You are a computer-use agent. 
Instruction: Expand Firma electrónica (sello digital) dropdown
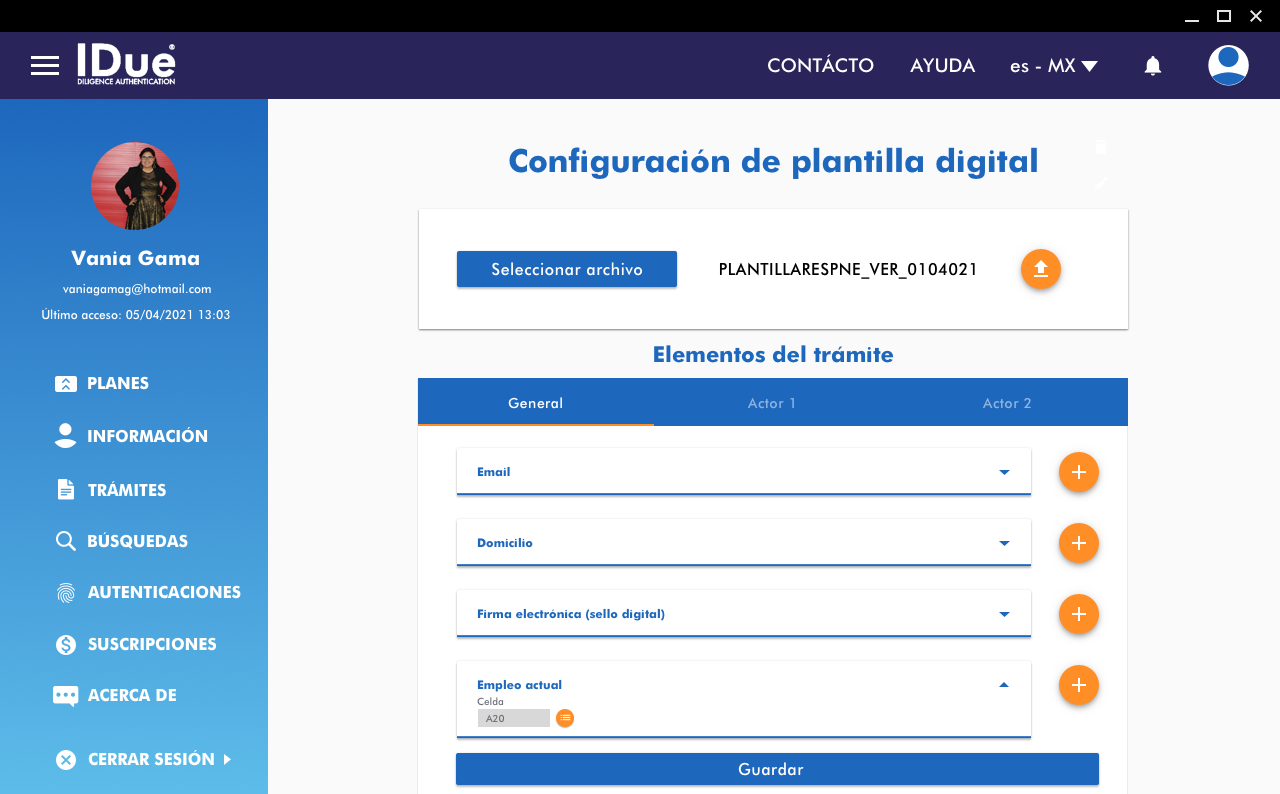1004,614
